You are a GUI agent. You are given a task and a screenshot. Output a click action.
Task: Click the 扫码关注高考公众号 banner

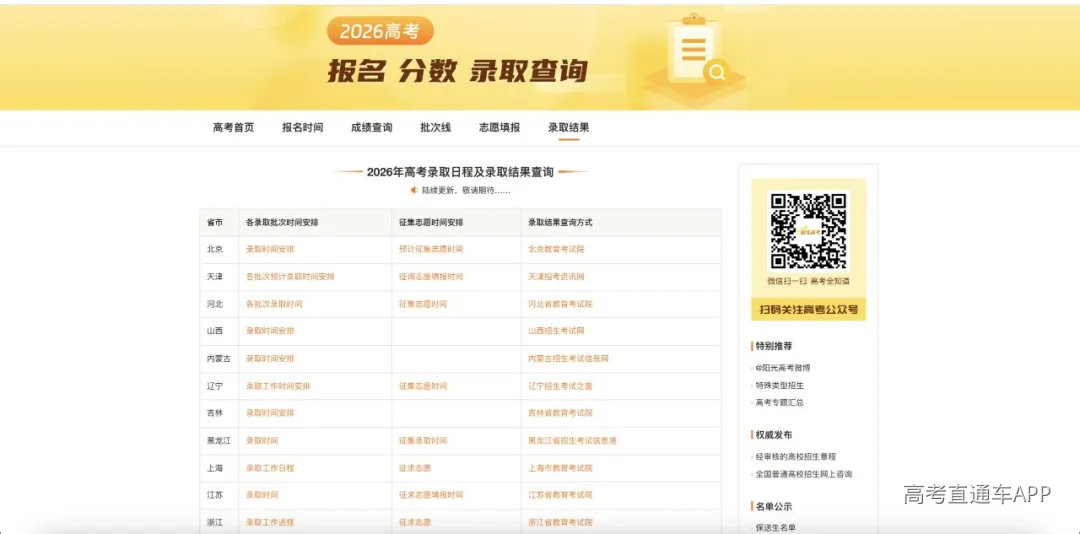809,309
